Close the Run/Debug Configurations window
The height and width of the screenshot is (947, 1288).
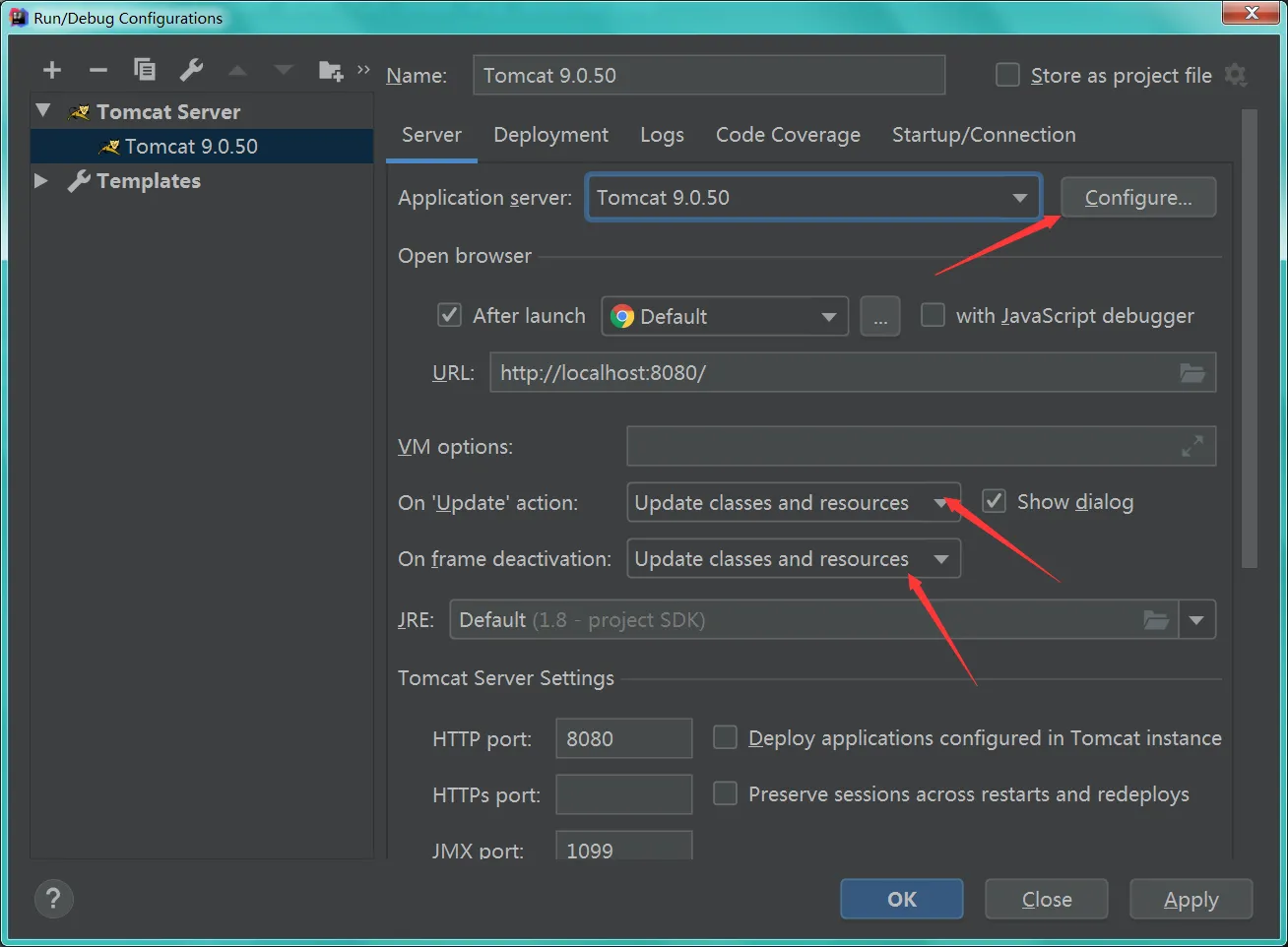tap(1252, 12)
